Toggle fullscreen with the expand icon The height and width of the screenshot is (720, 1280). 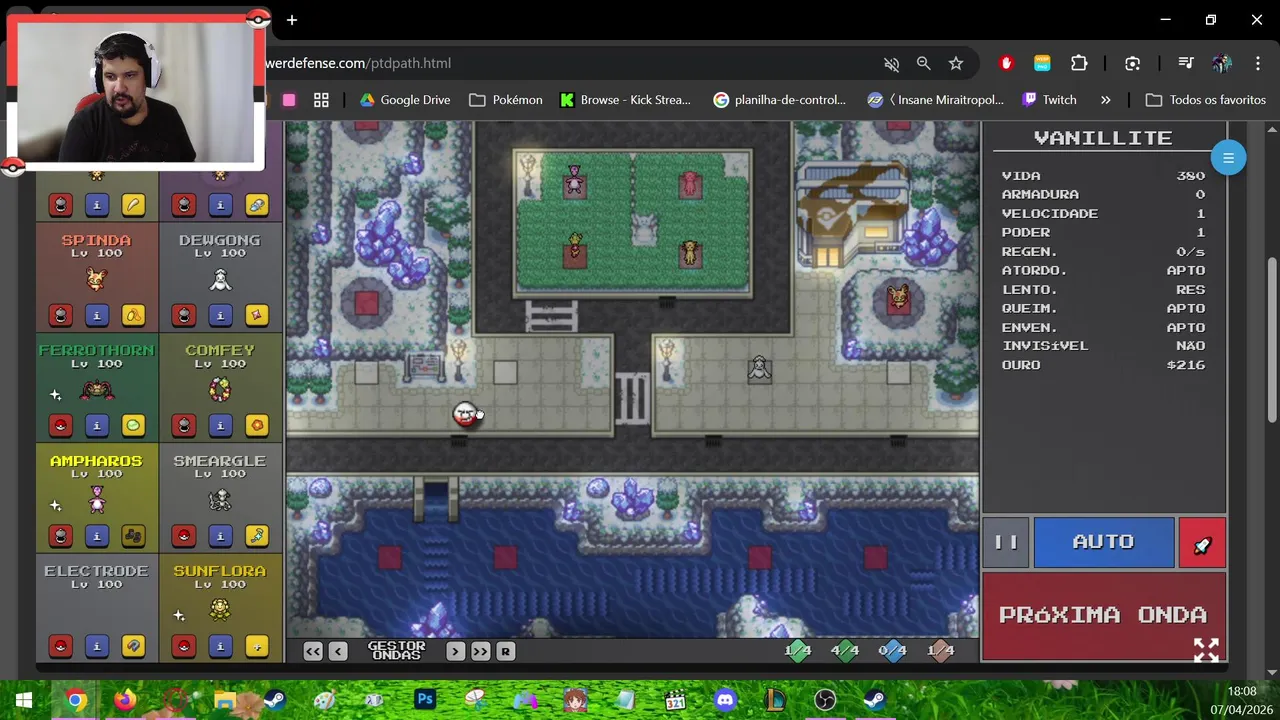click(x=1206, y=650)
